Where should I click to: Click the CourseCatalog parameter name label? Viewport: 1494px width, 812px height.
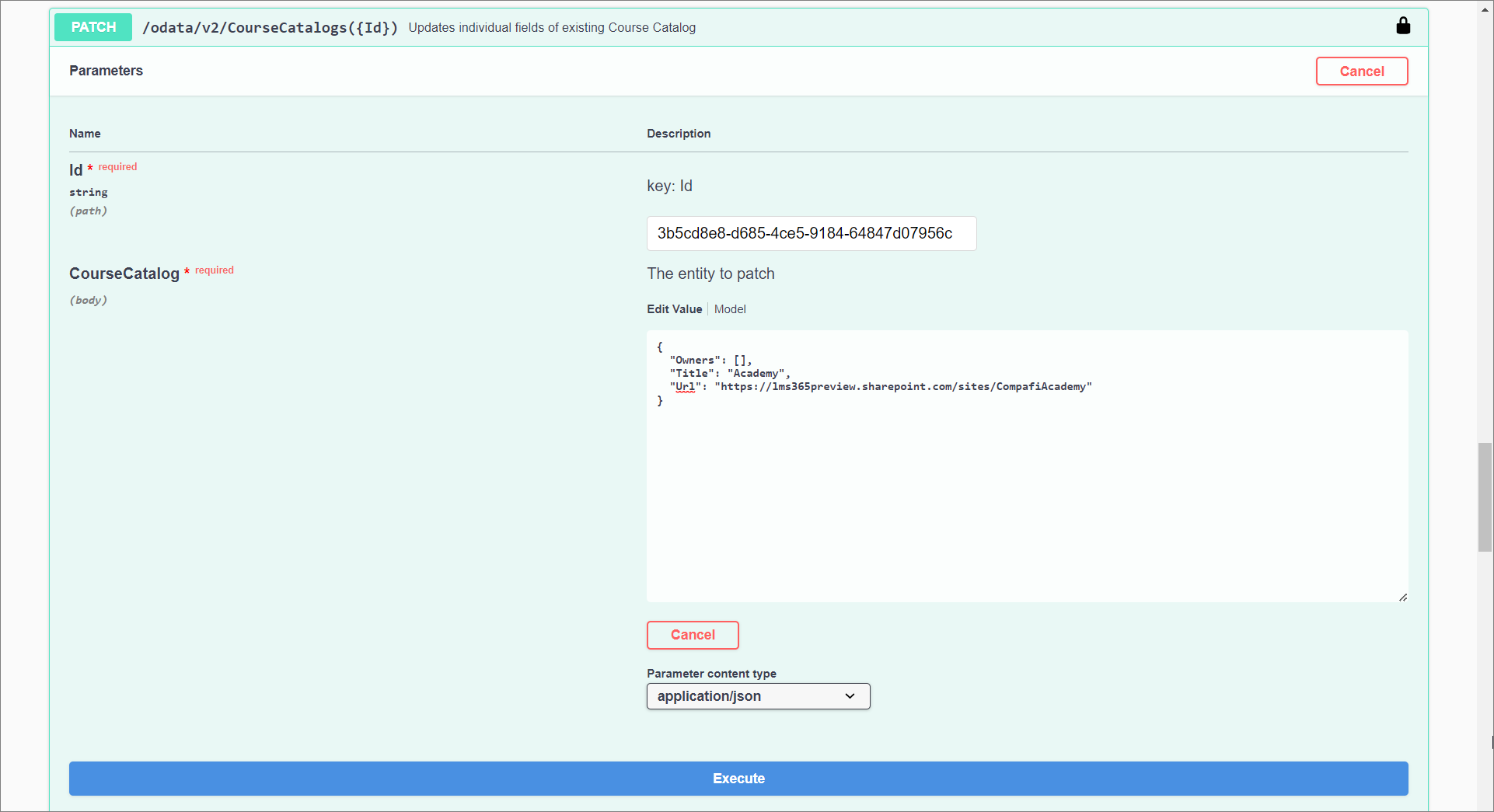coord(124,274)
